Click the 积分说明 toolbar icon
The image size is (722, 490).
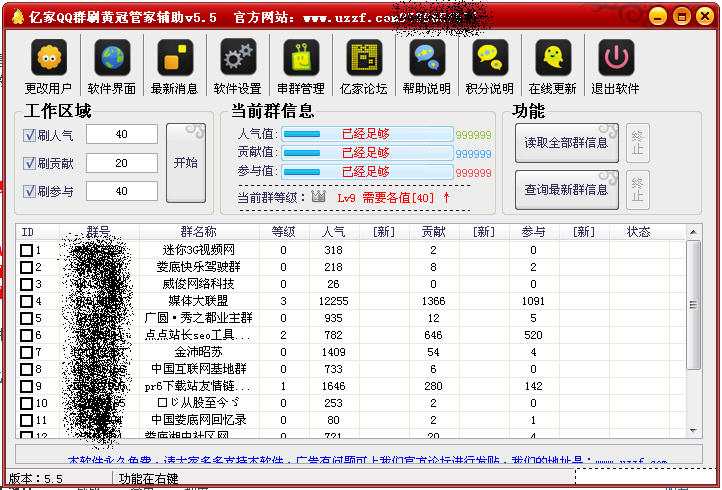click(x=490, y=58)
